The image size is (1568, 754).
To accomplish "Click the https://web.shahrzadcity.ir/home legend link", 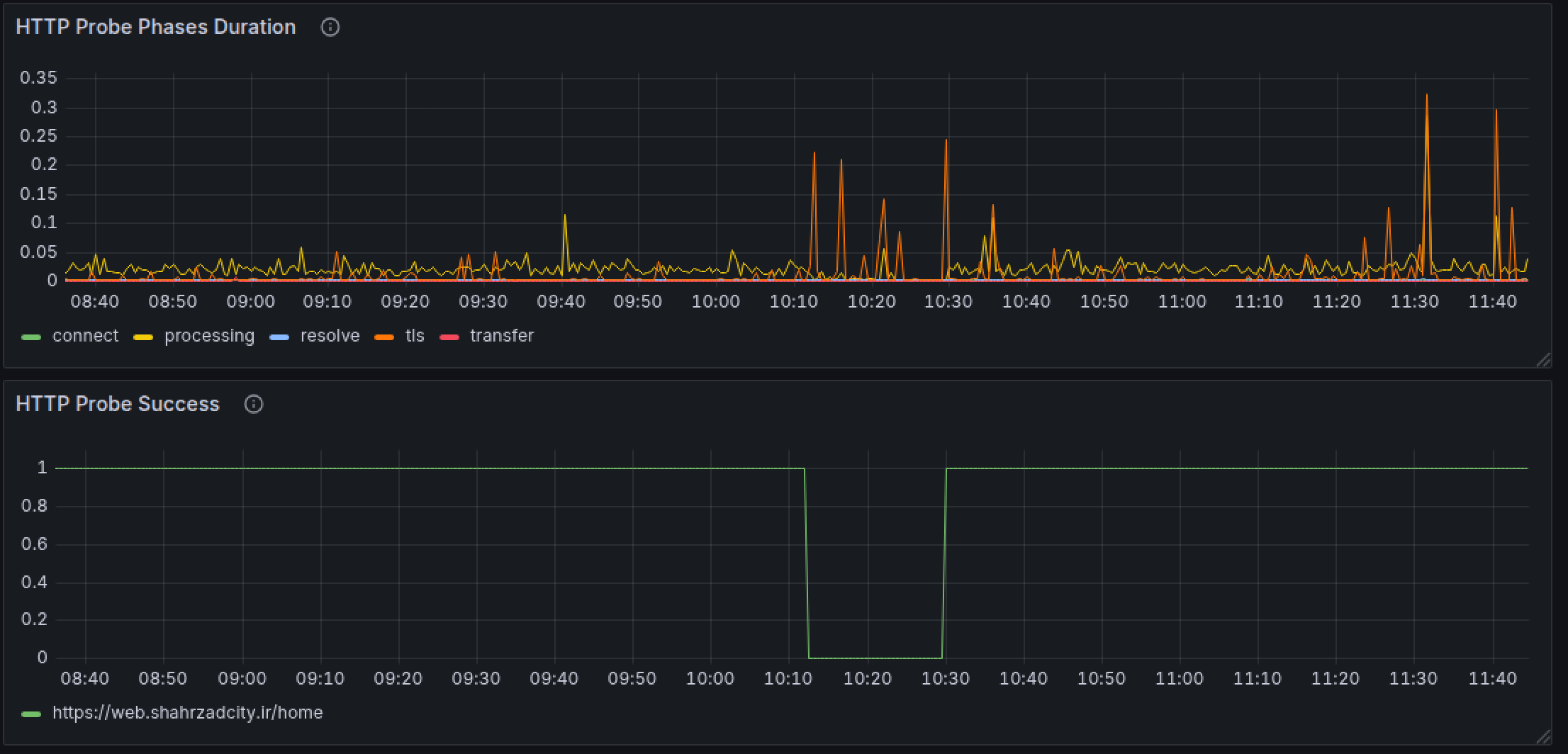I will click(186, 713).
